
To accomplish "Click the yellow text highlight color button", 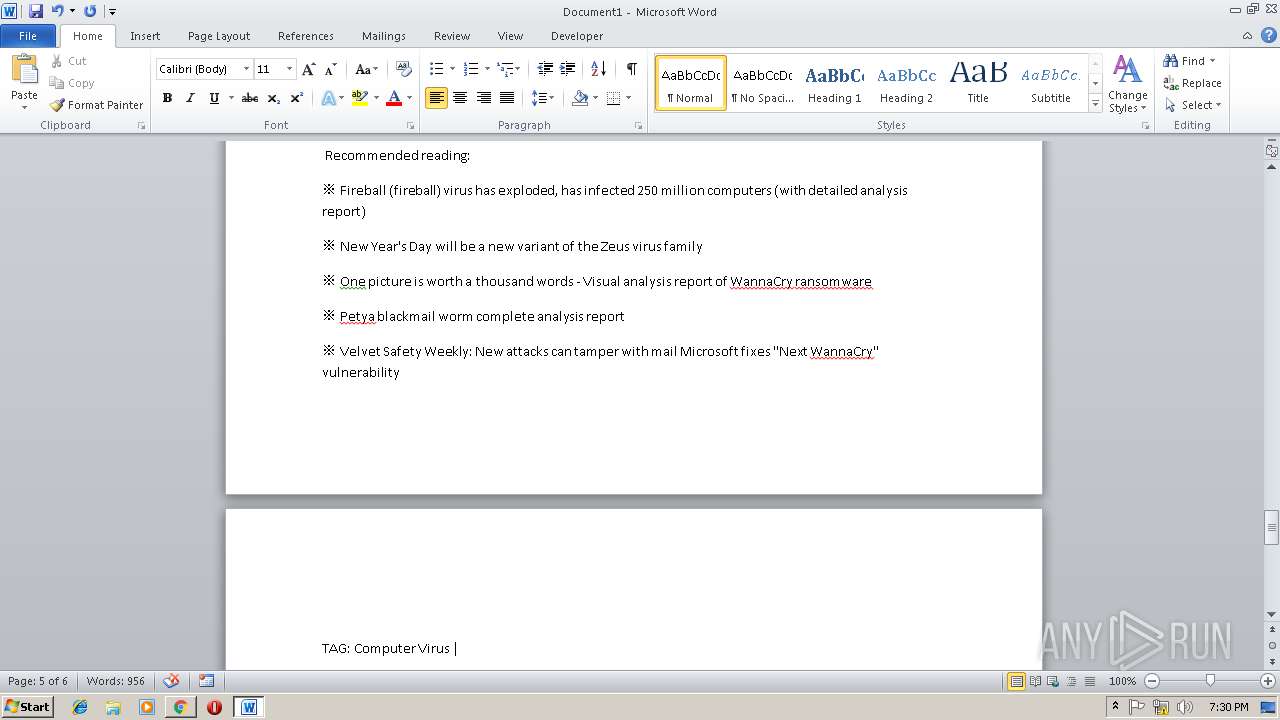I will pyautogui.click(x=360, y=98).
